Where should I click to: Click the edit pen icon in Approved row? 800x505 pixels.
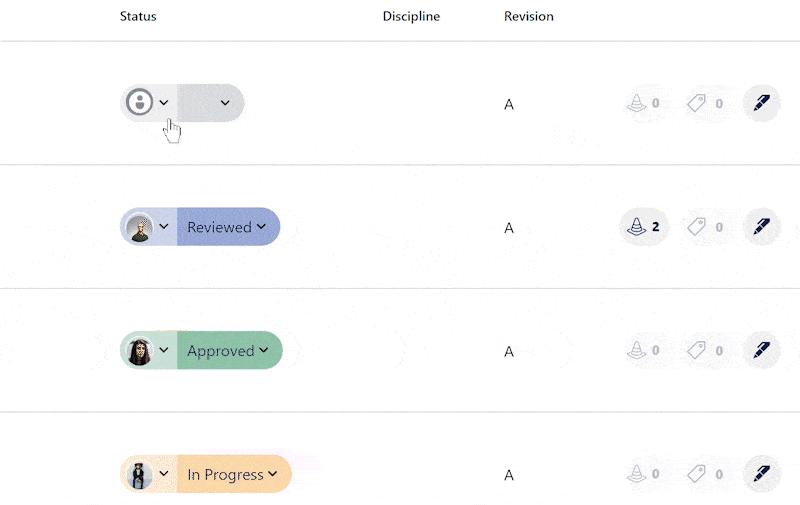pos(761,351)
